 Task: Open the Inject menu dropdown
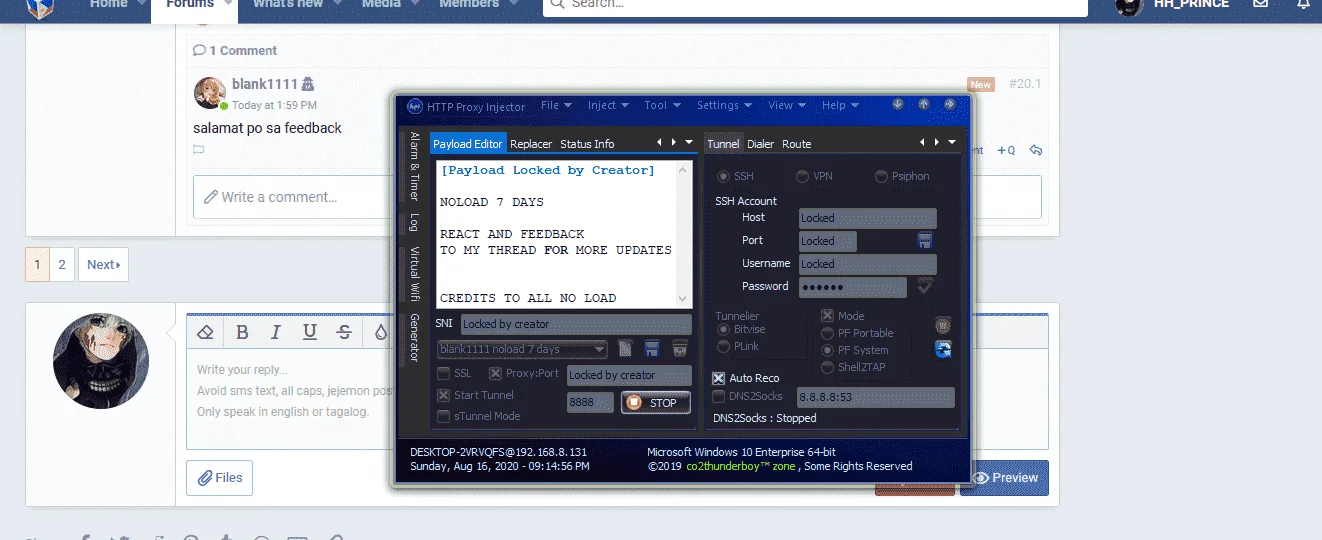608,105
